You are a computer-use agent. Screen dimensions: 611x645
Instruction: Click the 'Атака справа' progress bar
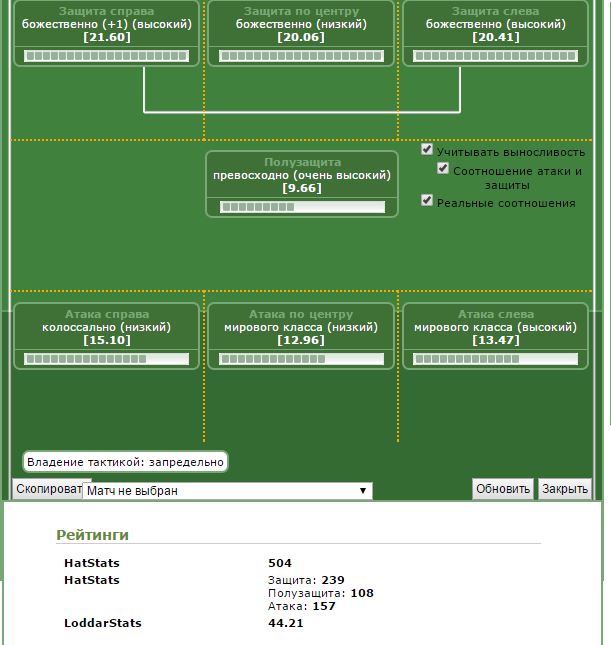coord(106,358)
